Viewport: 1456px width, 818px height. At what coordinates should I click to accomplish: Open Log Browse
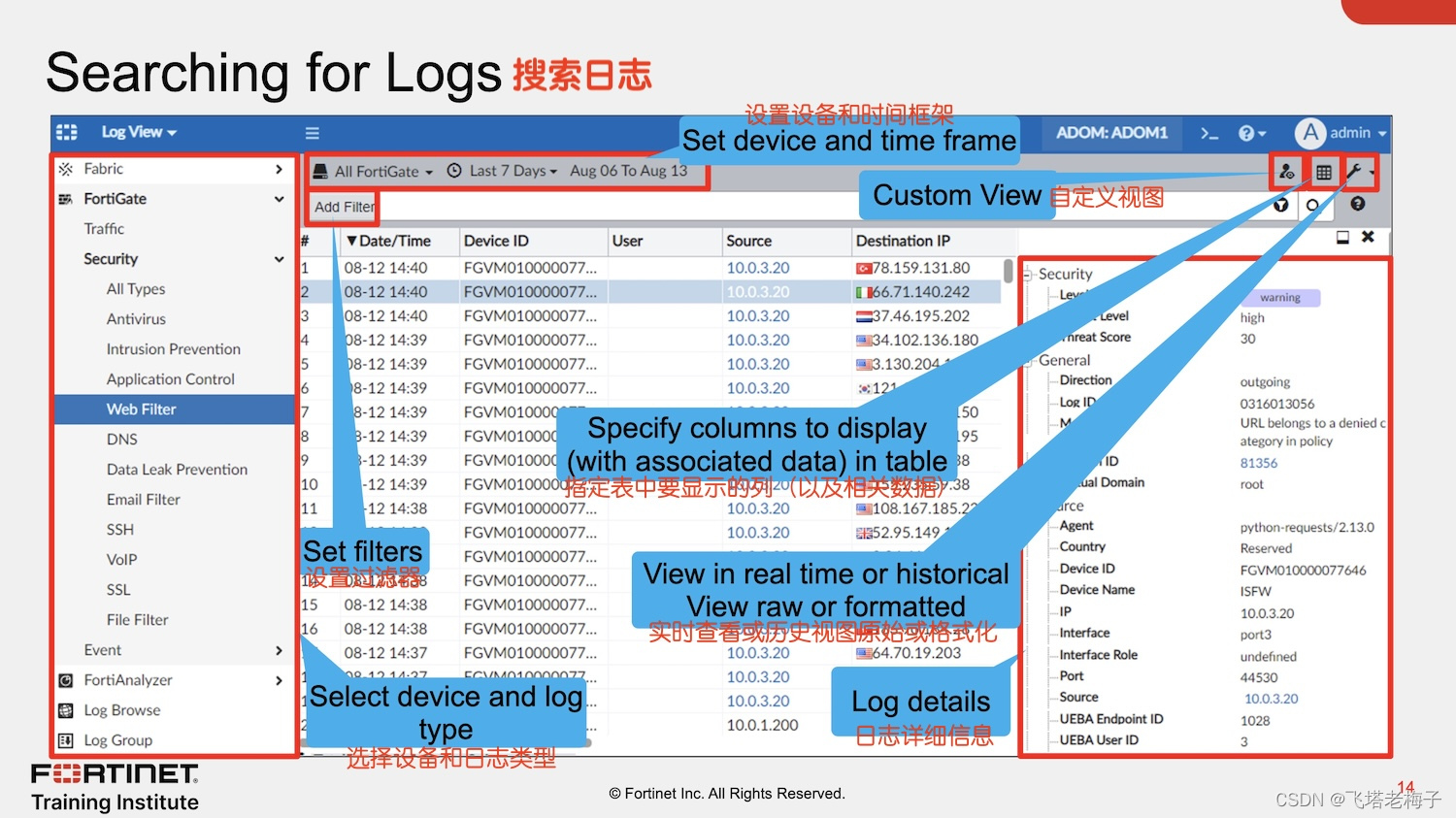pyautogui.click(x=122, y=710)
